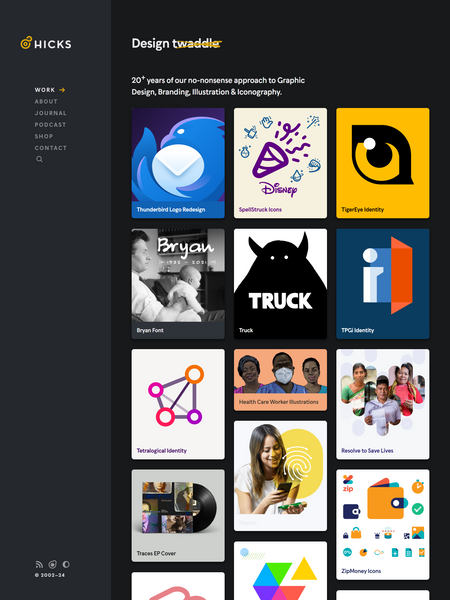Image resolution: width=450 pixels, height=600 pixels.
Task: Open the ZipMoney Icons project
Action: (x=383, y=525)
